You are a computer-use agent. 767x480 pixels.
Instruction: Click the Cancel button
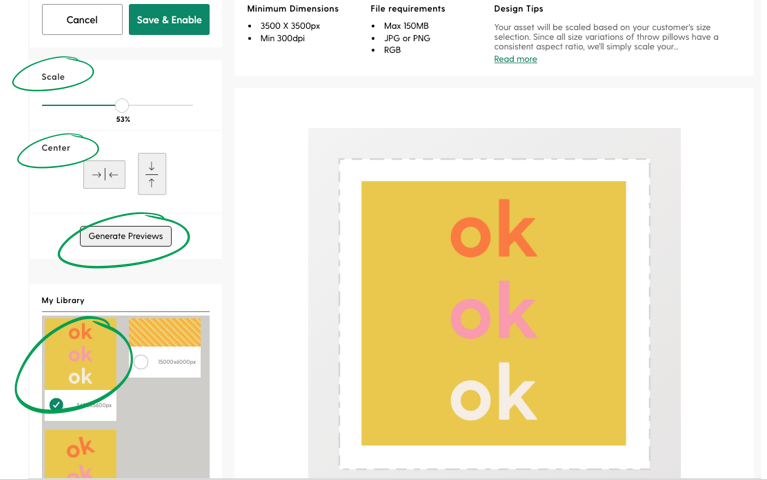[x=82, y=20]
